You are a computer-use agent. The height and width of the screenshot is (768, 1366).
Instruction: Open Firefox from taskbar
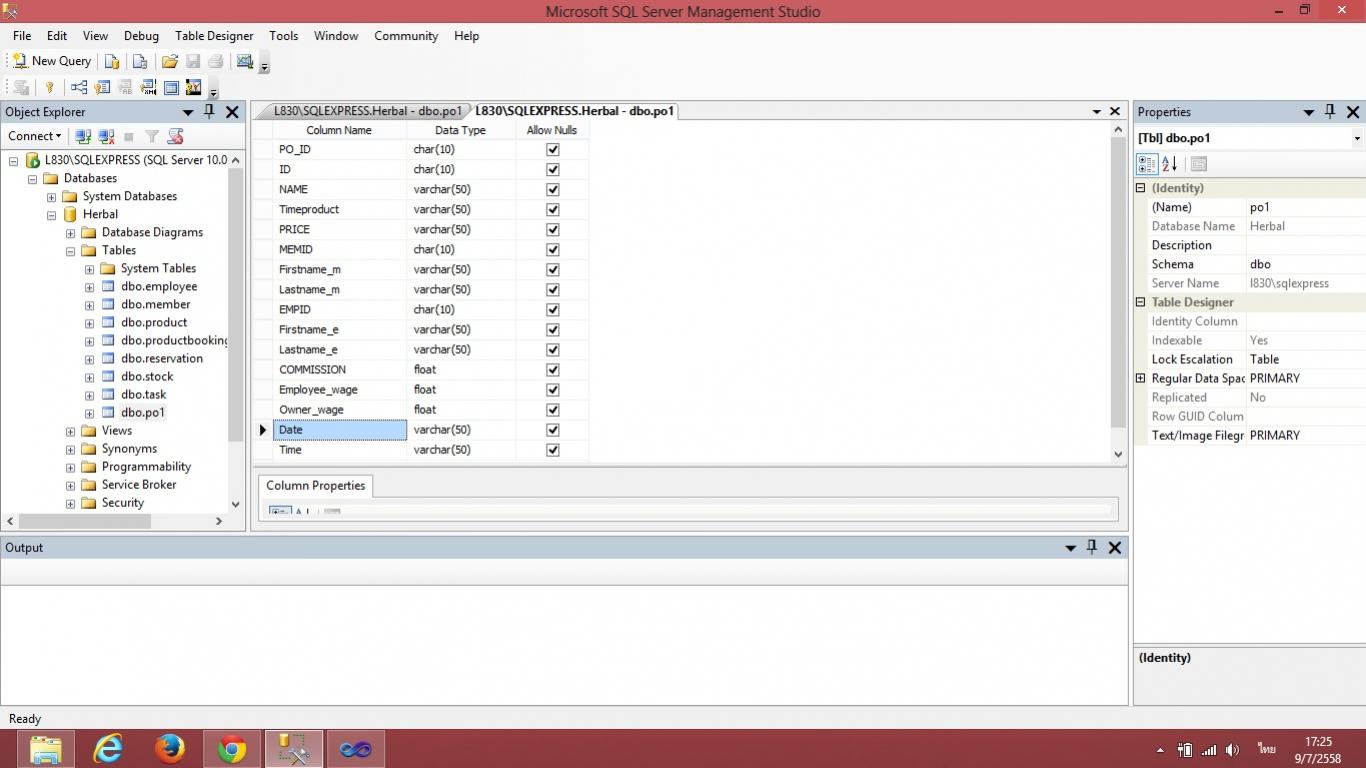[170, 748]
